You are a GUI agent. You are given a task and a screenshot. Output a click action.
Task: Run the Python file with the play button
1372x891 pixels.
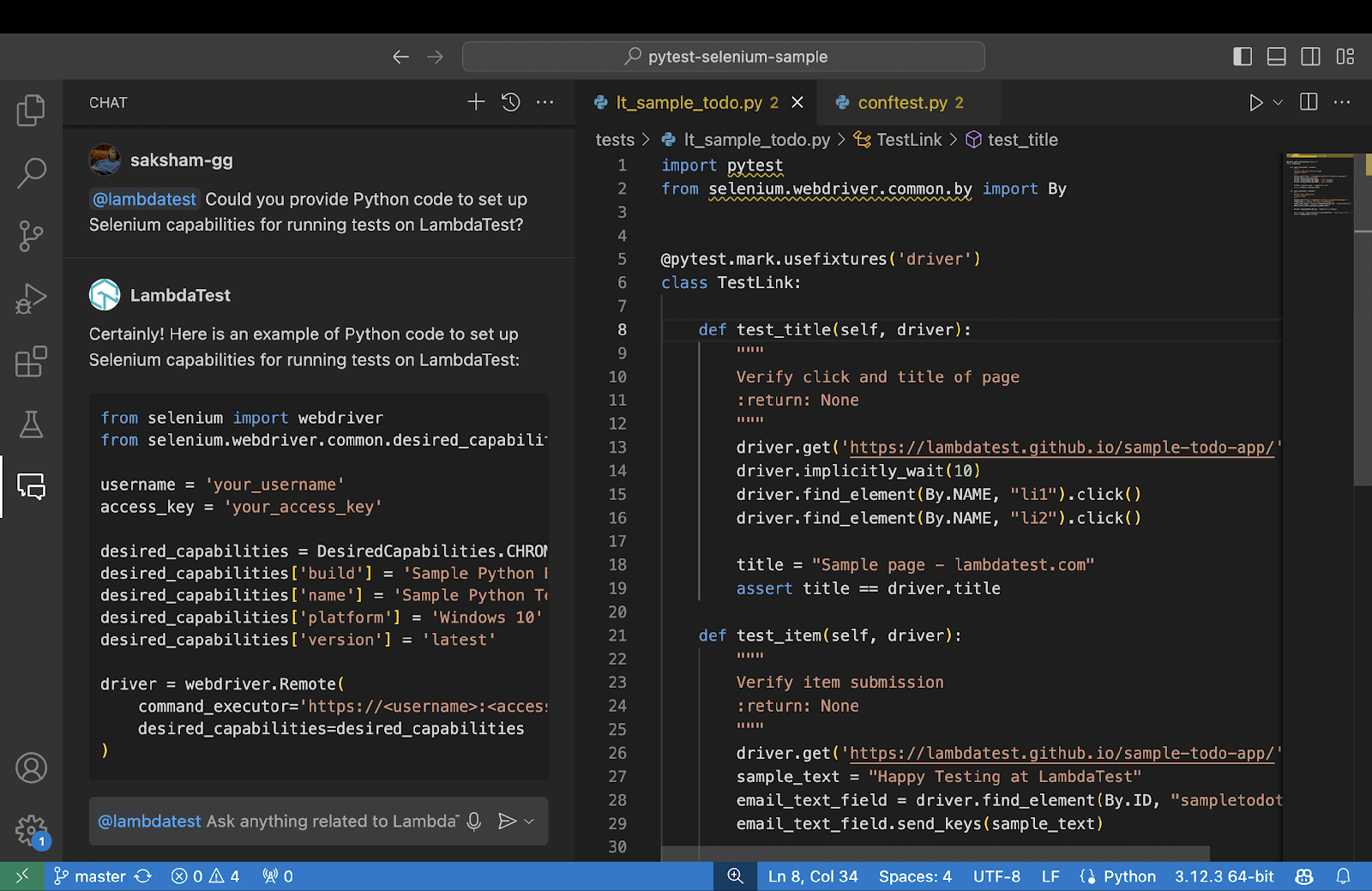[1255, 102]
